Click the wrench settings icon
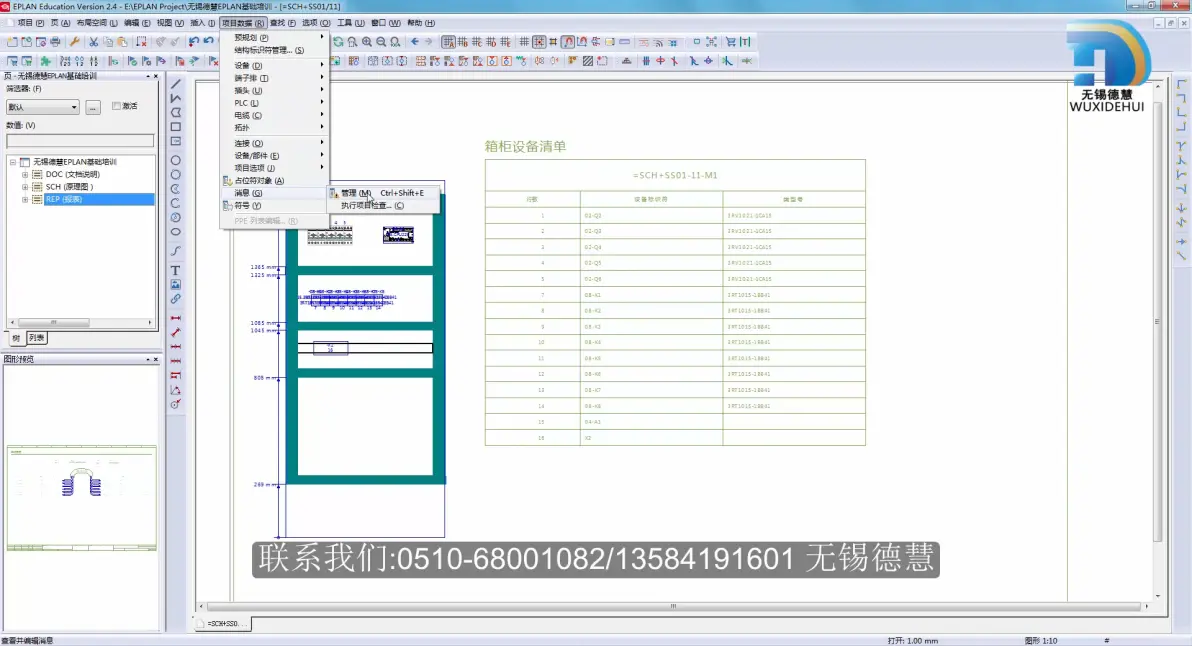The image size is (1192, 646). pos(74,42)
